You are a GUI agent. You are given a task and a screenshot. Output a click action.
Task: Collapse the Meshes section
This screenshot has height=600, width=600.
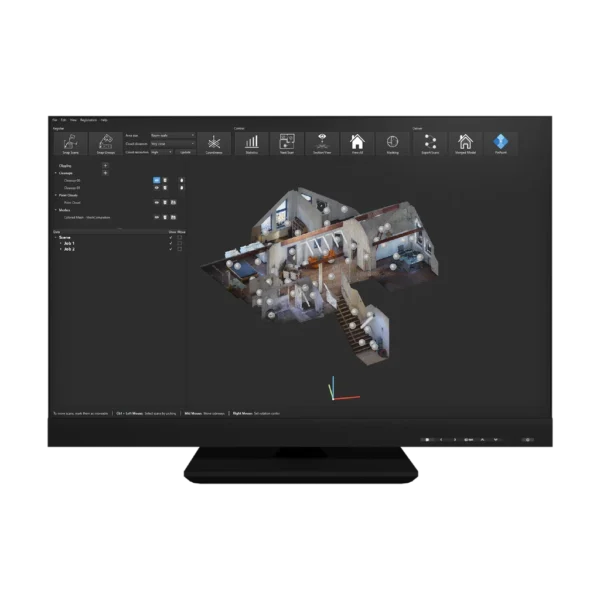pyautogui.click(x=56, y=210)
